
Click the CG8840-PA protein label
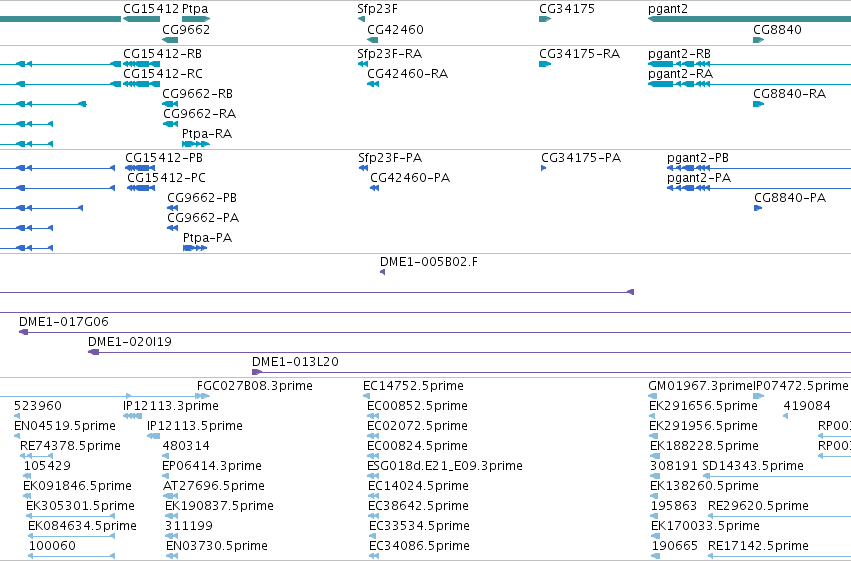point(790,198)
